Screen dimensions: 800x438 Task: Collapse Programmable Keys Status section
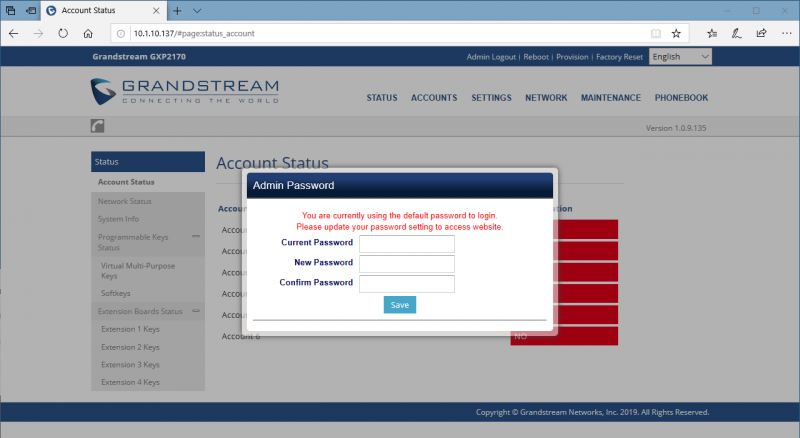196,236
